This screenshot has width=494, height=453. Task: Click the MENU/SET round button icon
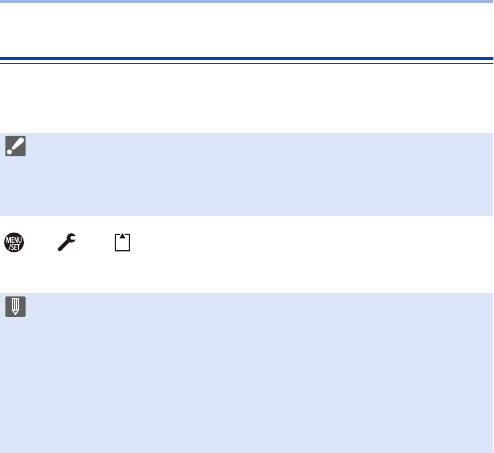pos(14,242)
